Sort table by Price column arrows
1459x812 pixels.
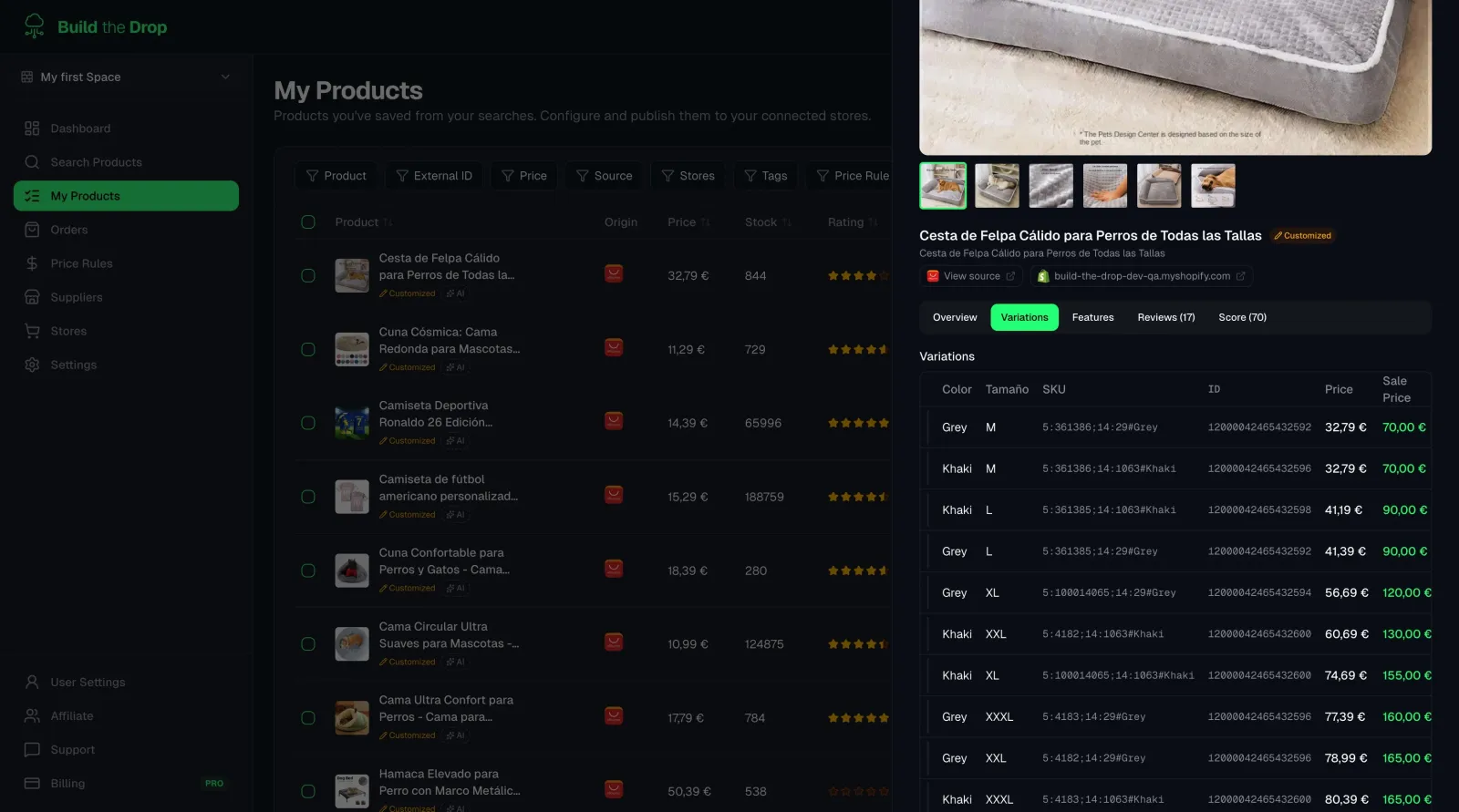pyautogui.click(x=705, y=222)
